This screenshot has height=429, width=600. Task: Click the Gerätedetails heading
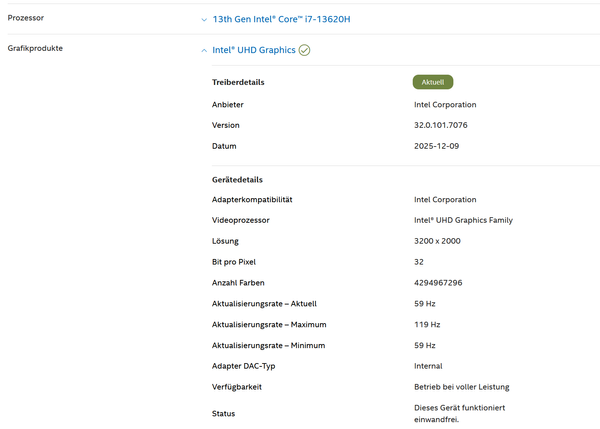coord(237,180)
